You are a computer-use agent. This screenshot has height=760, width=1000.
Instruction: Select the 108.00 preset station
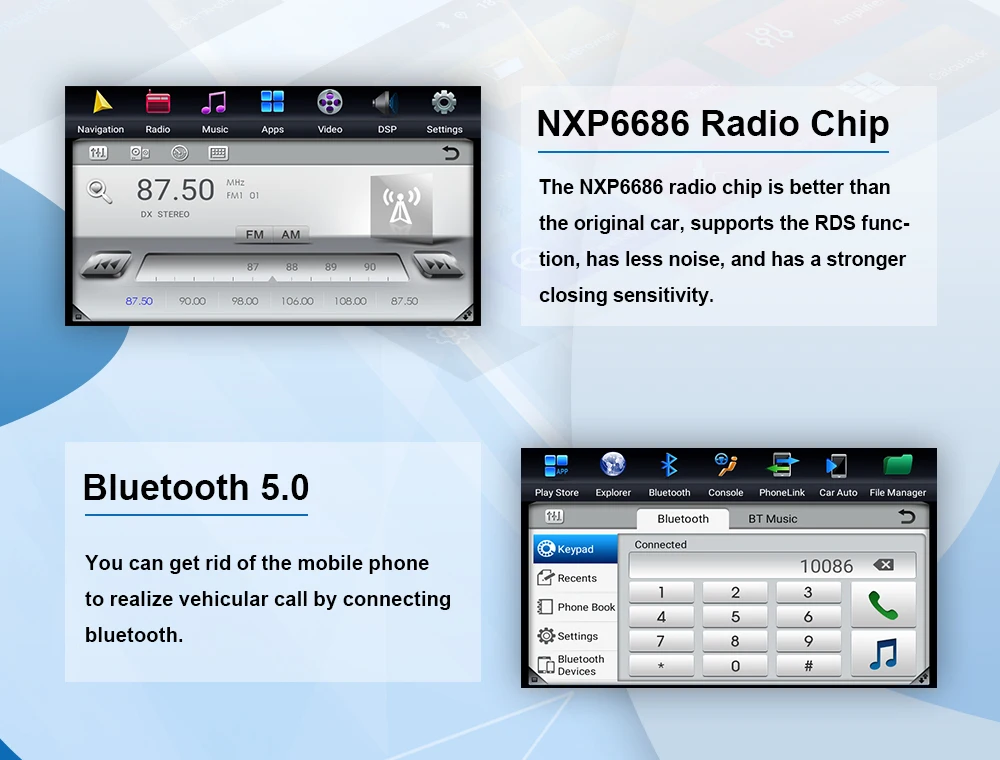coord(350,301)
